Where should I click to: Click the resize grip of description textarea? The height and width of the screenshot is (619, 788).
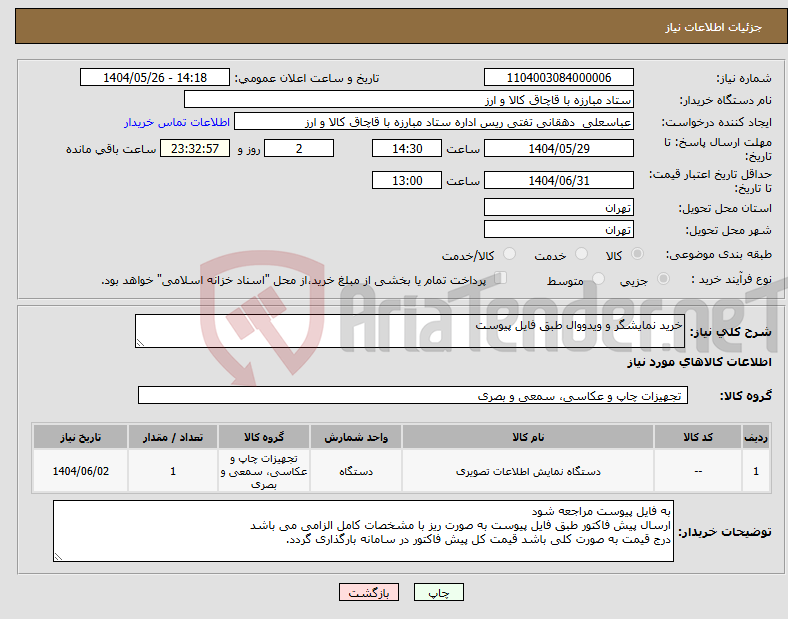click(x=140, y=343)
